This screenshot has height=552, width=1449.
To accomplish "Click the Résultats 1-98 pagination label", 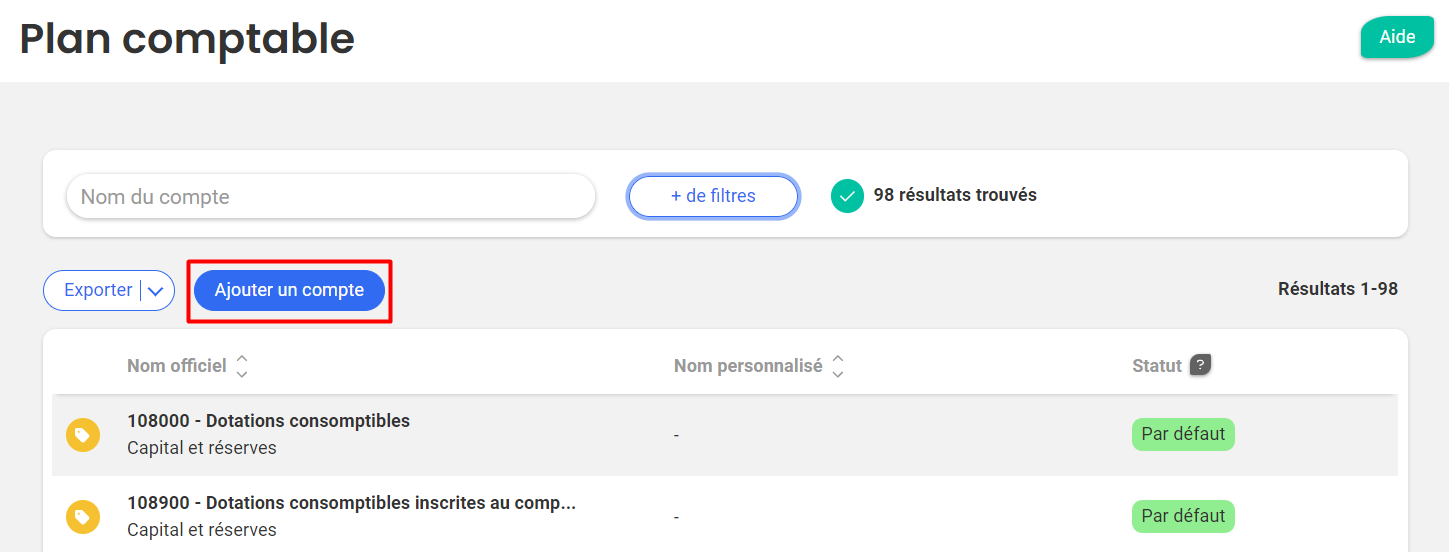I will (1338, 289).
